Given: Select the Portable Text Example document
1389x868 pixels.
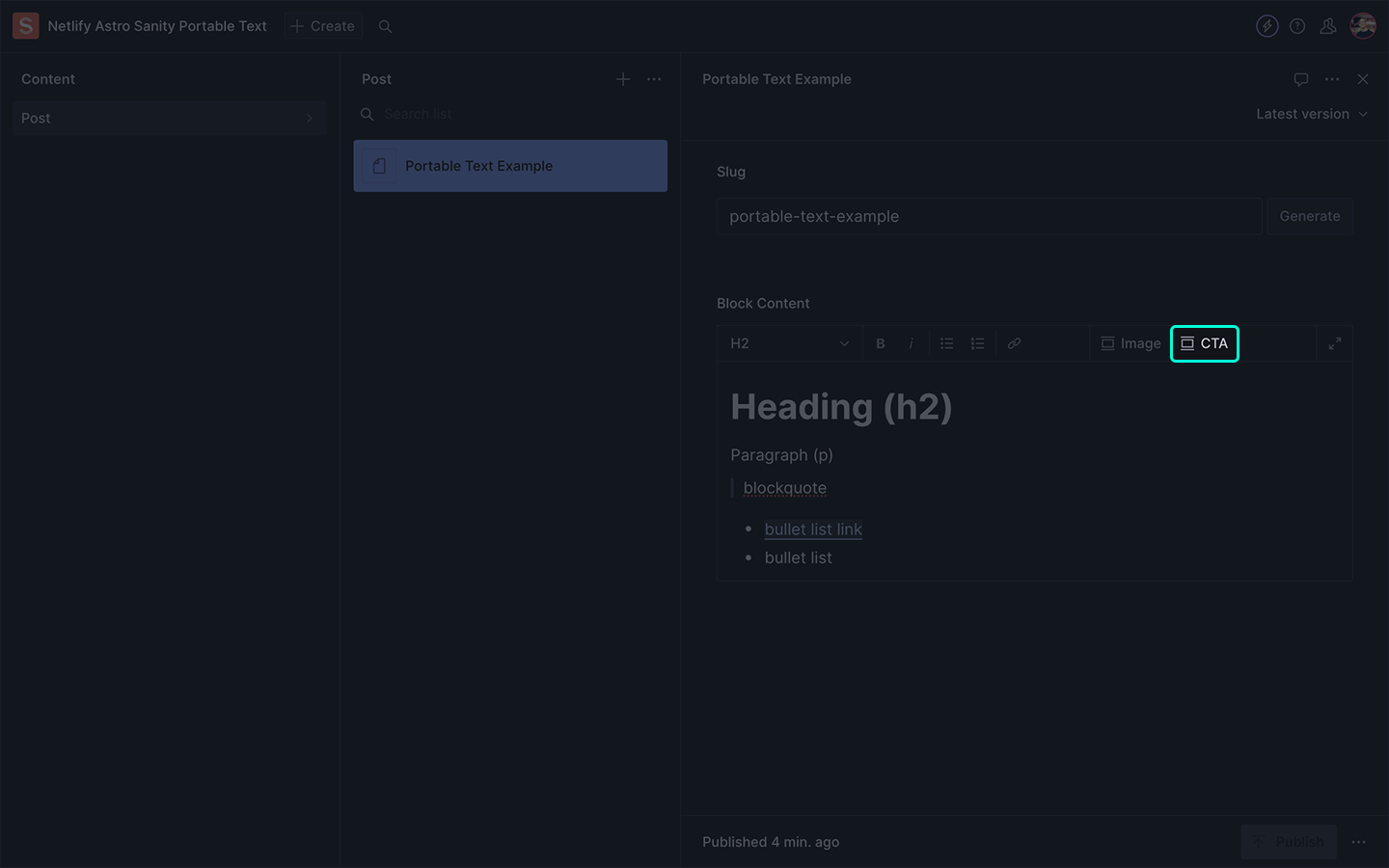Looking at the screenshot, I should click(510, 166).
